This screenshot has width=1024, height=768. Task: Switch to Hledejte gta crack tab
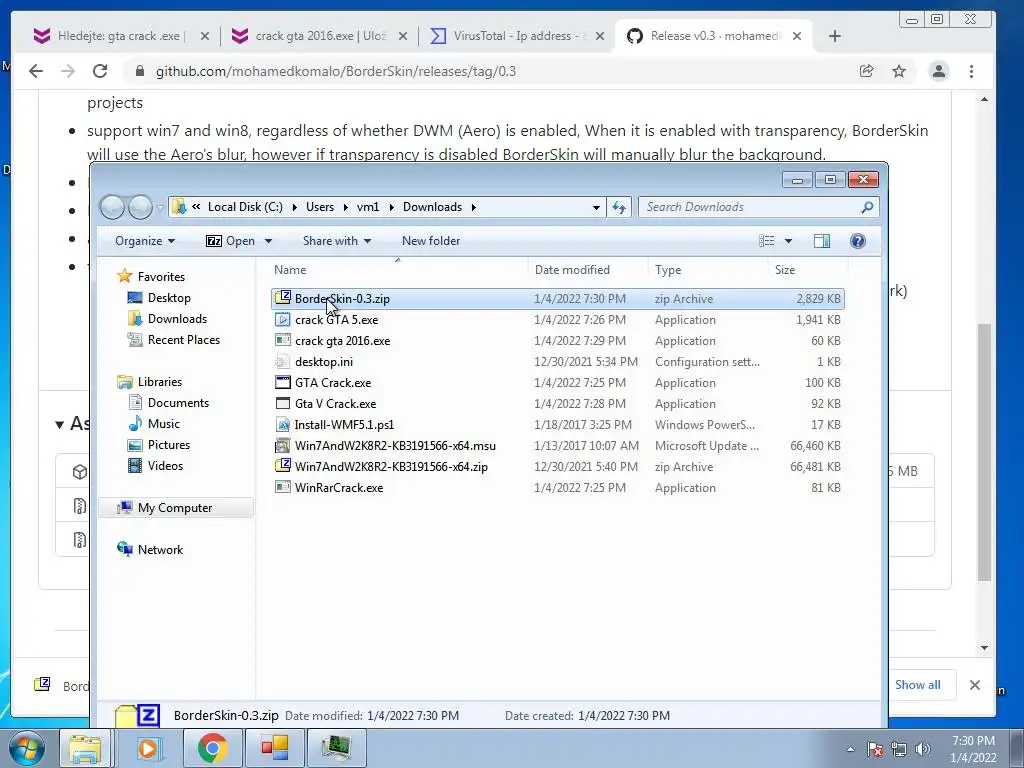(121, 36)
